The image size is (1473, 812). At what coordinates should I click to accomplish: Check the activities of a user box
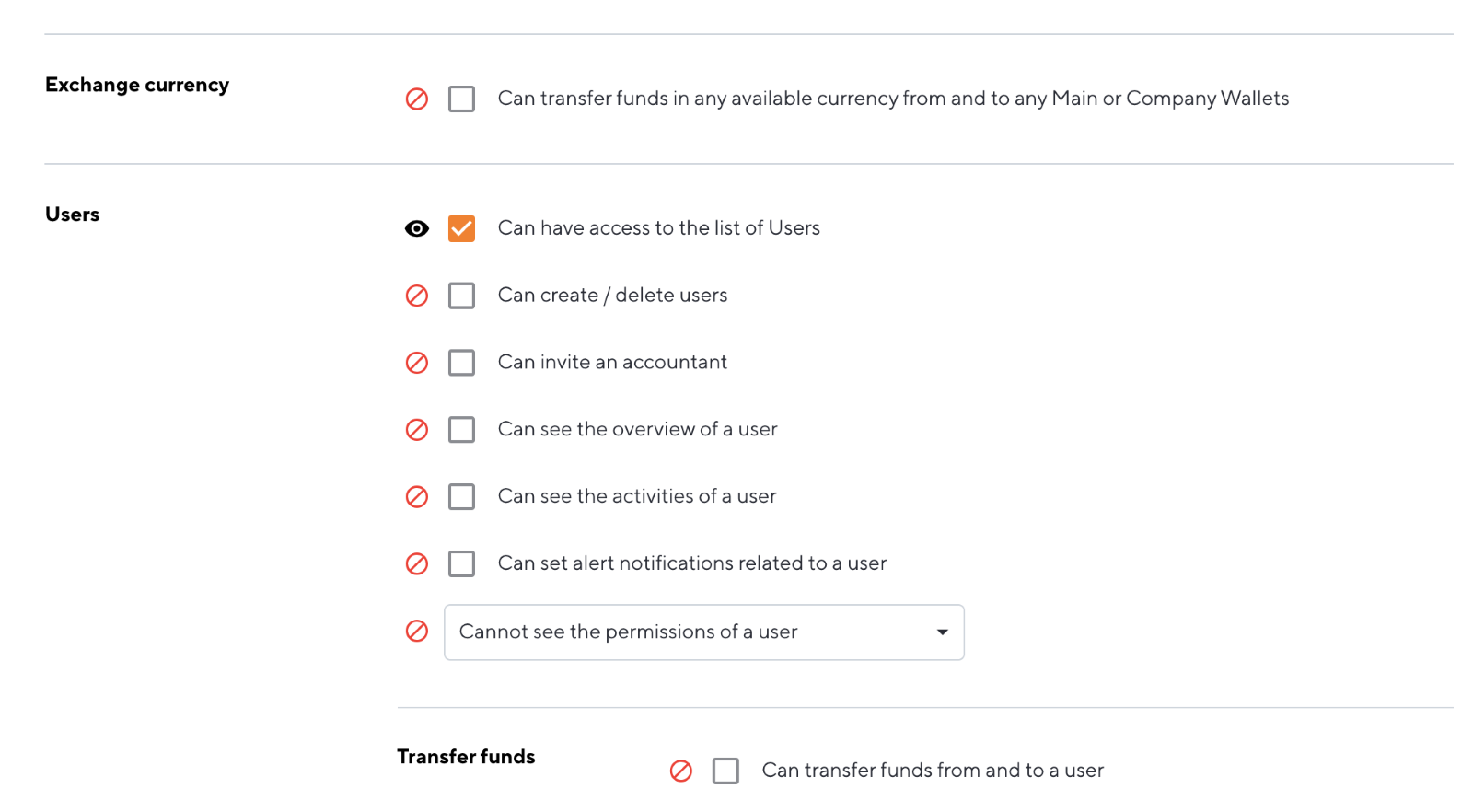click(461, 497)
